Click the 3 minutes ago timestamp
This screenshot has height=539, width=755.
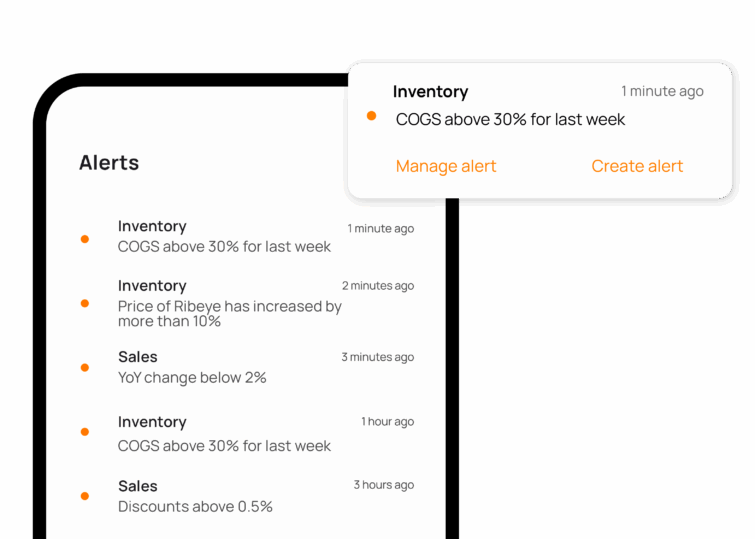[377, 357]
